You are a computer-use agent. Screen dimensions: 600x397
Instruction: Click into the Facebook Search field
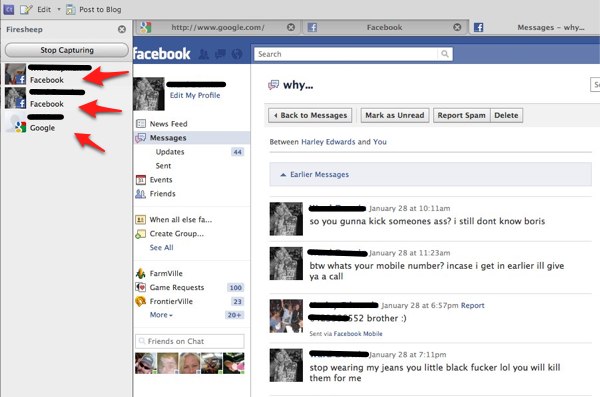[346, 54]
